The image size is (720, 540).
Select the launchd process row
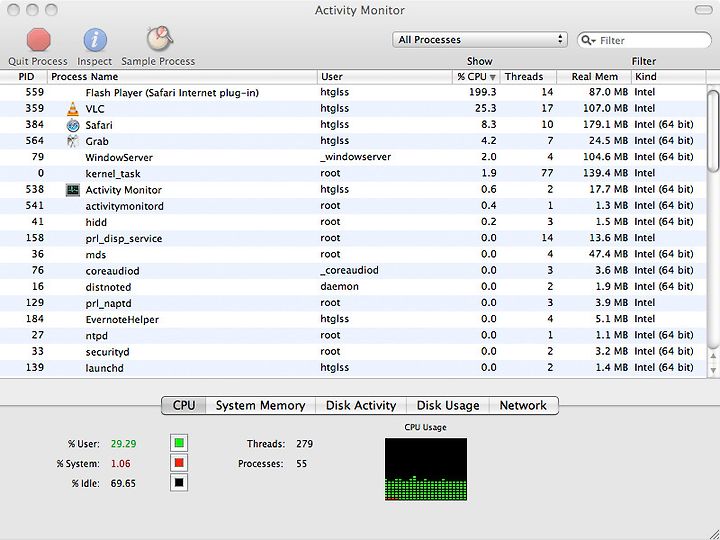click(353, 367)
